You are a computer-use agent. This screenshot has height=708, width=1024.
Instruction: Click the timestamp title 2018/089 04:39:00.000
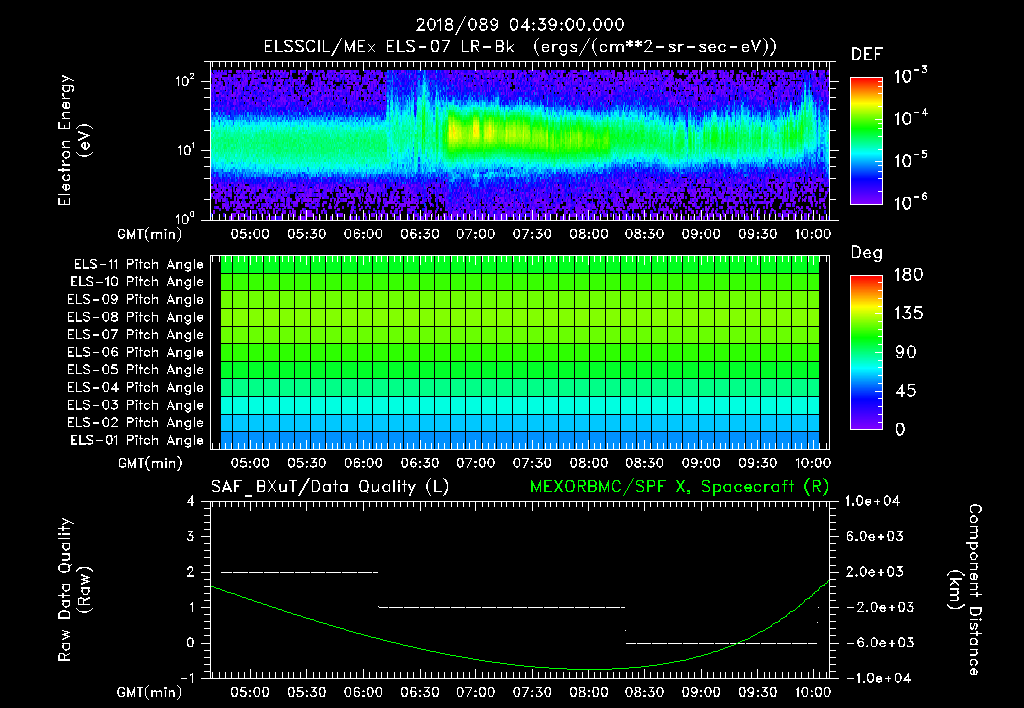point(520,25)
